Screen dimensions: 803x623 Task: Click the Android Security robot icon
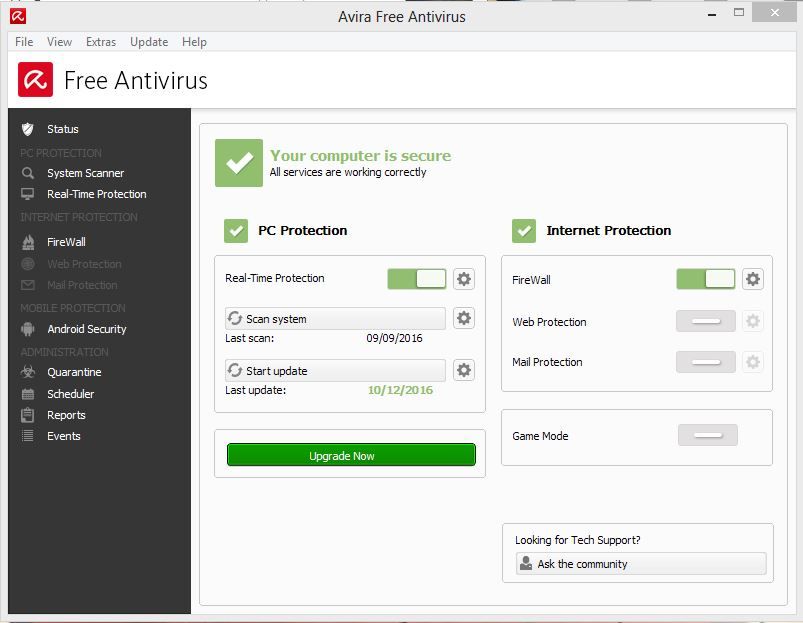[28, 329]
